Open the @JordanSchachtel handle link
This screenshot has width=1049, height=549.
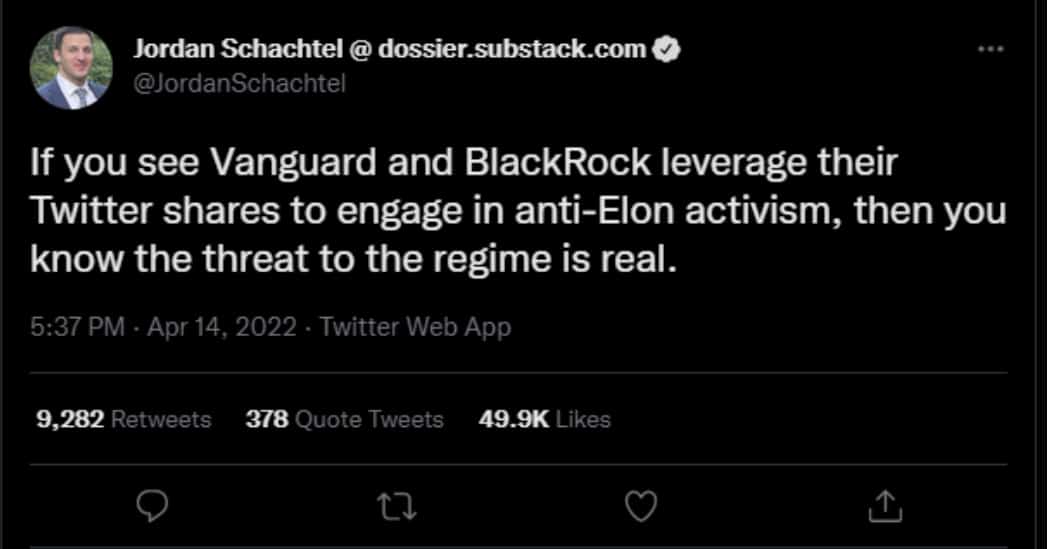coord(239,84)
